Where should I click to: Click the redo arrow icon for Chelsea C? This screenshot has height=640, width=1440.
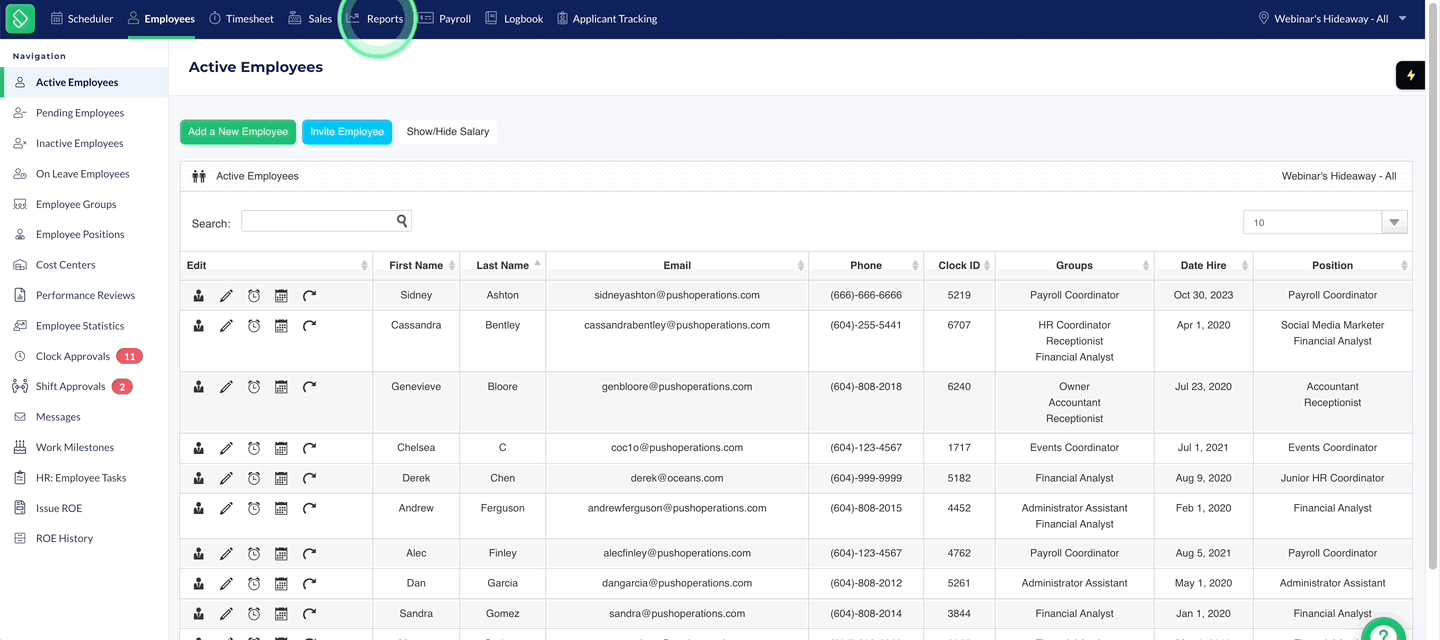coord(309,448)
